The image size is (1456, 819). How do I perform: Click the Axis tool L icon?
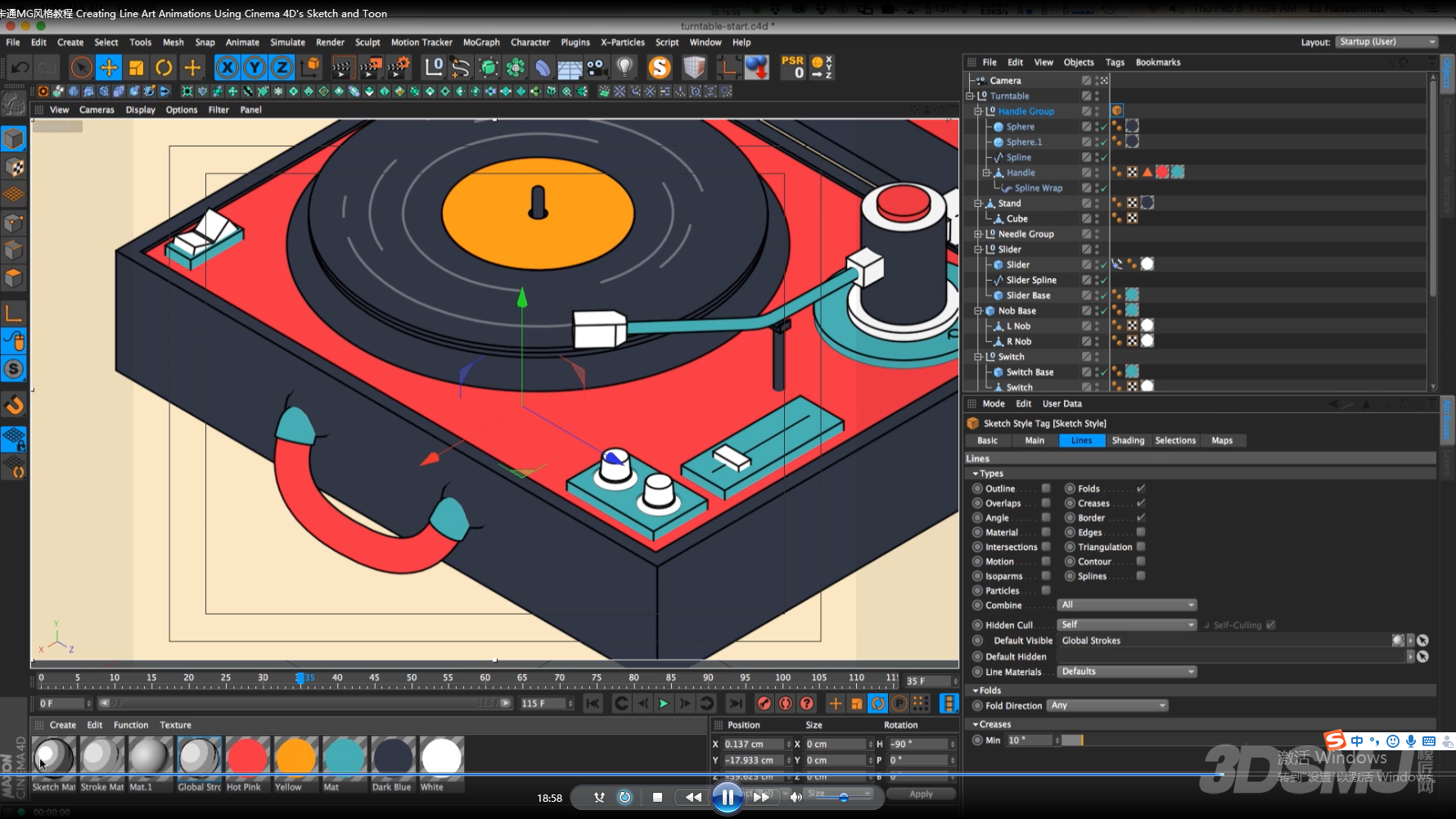13,313
